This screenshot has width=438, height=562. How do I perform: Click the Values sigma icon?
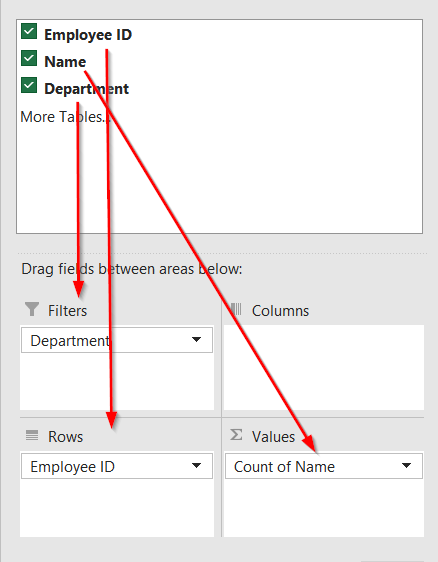point(236,435)
